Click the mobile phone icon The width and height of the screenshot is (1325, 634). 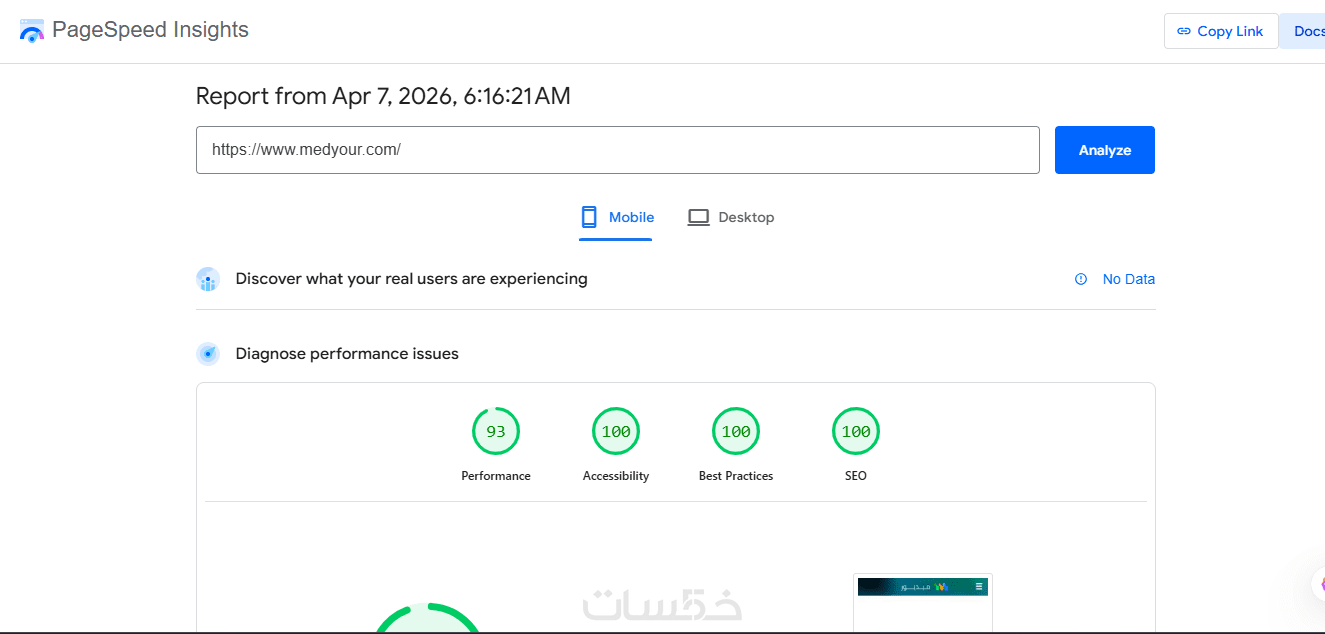(589, 217)
